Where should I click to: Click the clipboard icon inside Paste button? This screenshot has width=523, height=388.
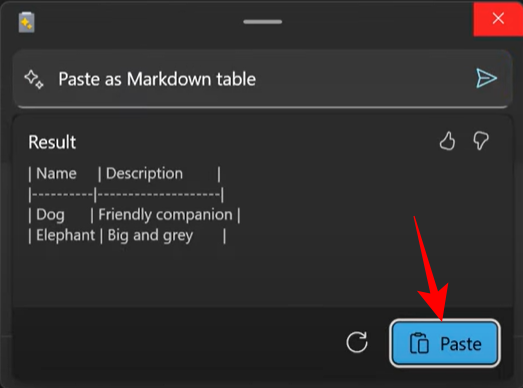pyautogui.click(x=419, y=343)
